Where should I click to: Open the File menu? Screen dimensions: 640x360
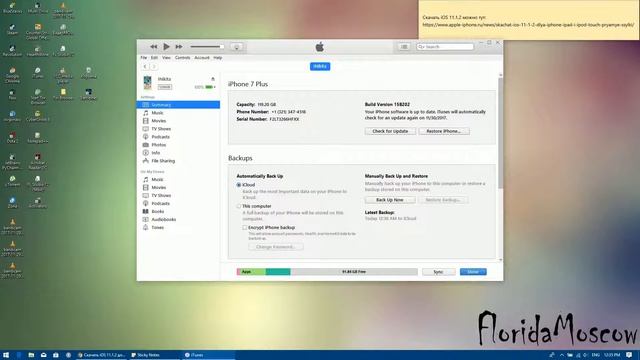click(x=144, y=58)
